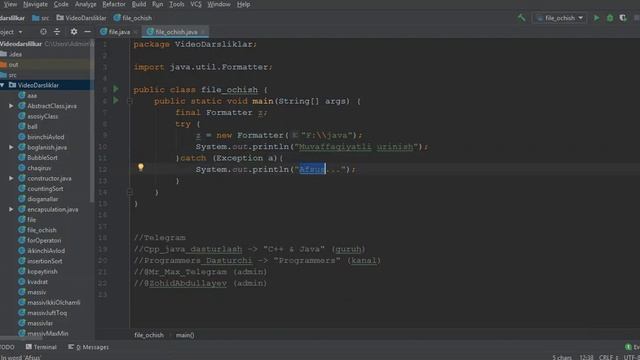
Task: Run file_ochish with the green play button
Action: [596, 18]
